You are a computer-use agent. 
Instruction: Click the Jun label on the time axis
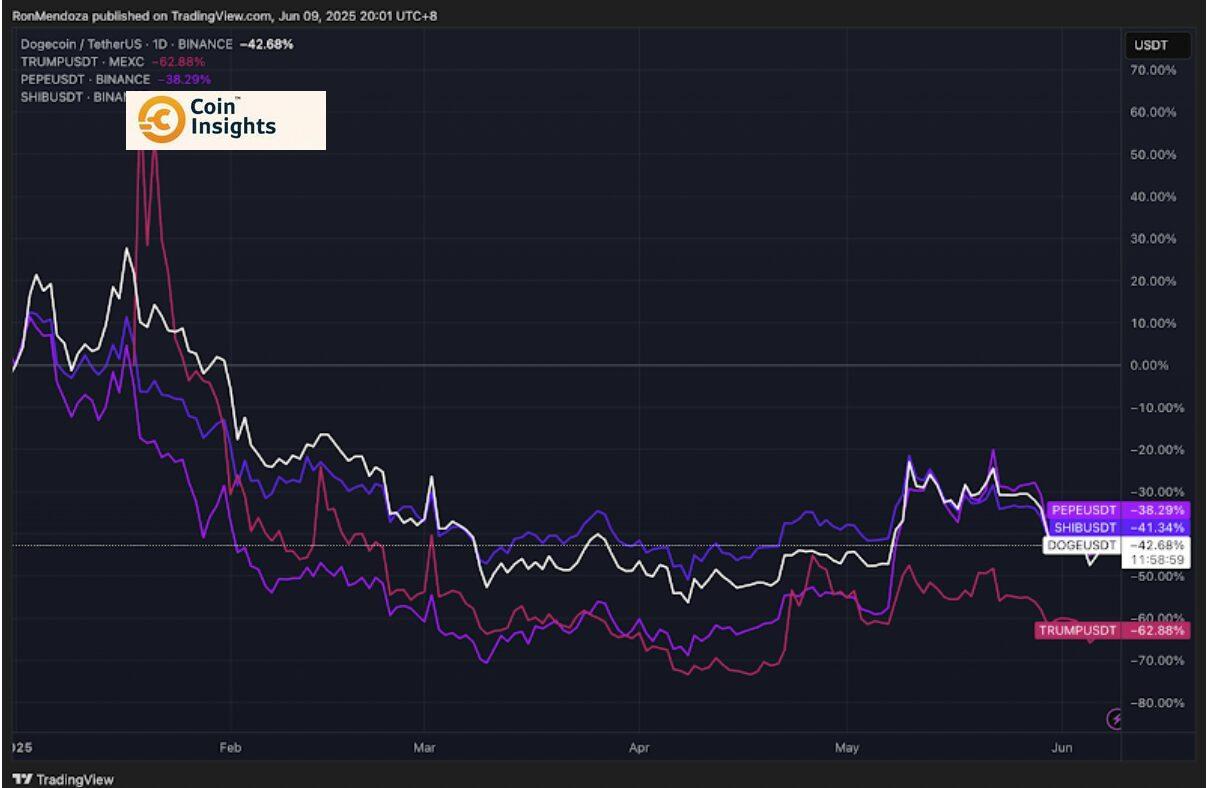click(1062, 747)
